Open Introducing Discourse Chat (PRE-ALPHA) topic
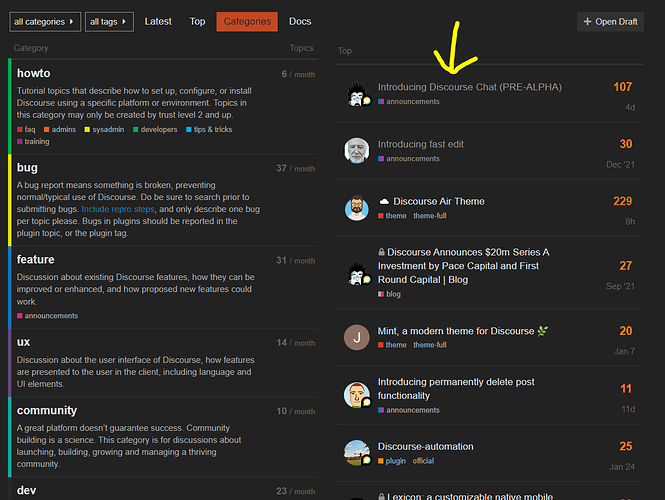 pos(469,87)
